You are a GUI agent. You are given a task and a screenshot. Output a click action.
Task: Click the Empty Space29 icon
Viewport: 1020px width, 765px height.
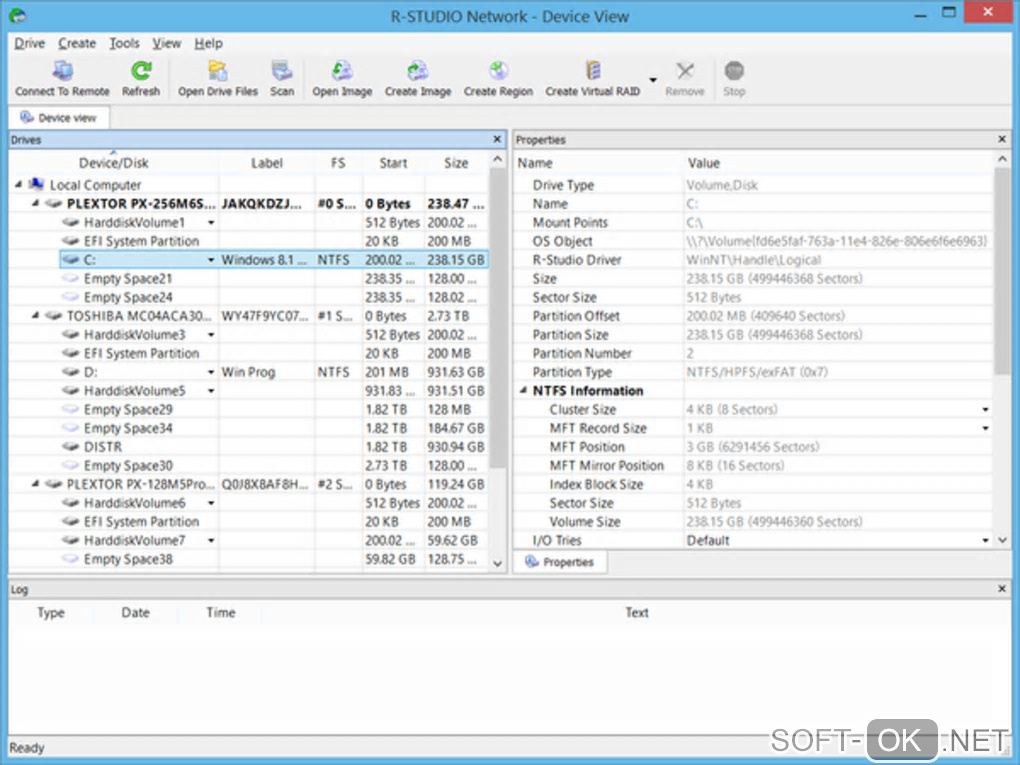coord(70,409)
